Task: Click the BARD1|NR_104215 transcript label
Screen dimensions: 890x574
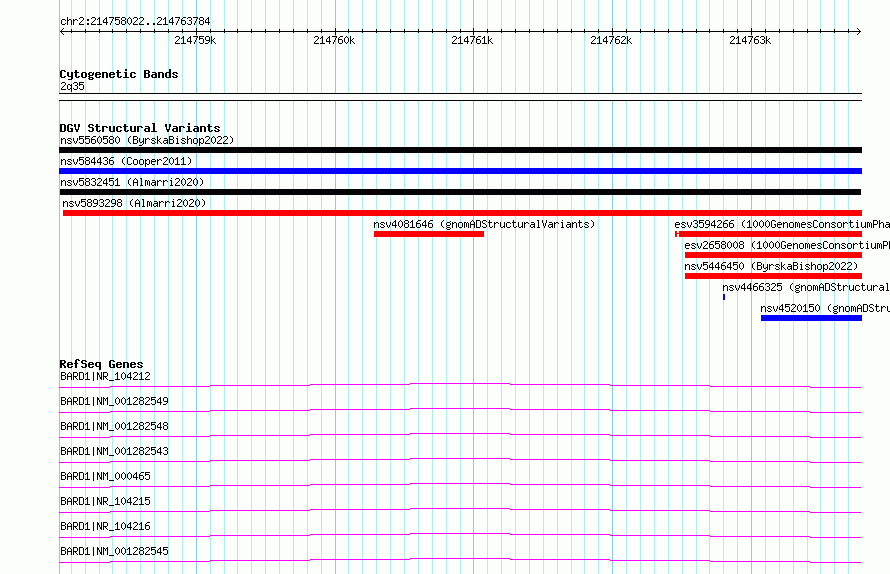Action: [x=106, y=501]
